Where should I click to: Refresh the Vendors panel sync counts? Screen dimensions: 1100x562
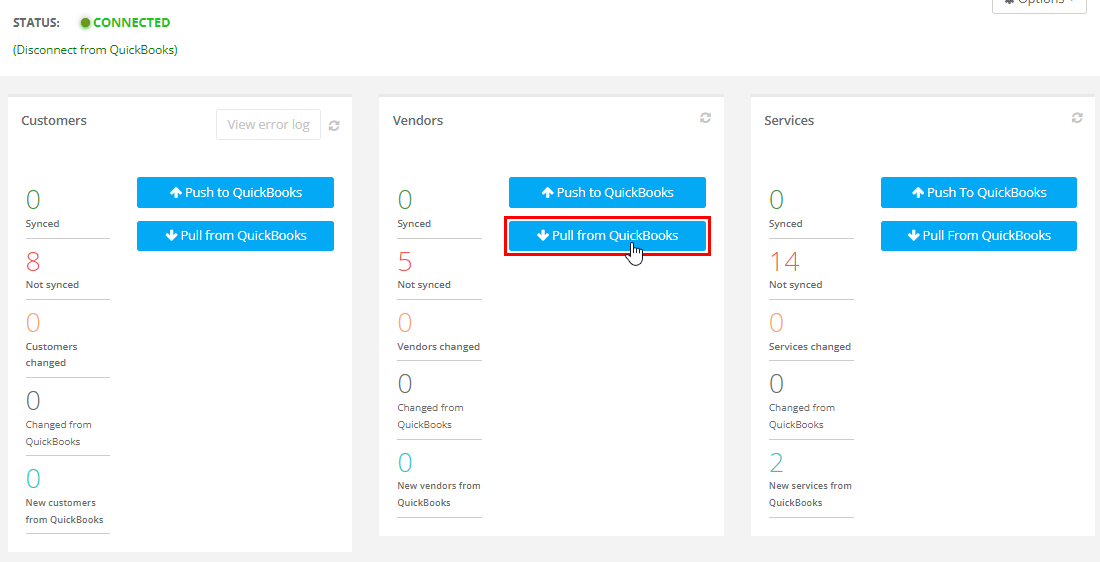pos(705,118)
